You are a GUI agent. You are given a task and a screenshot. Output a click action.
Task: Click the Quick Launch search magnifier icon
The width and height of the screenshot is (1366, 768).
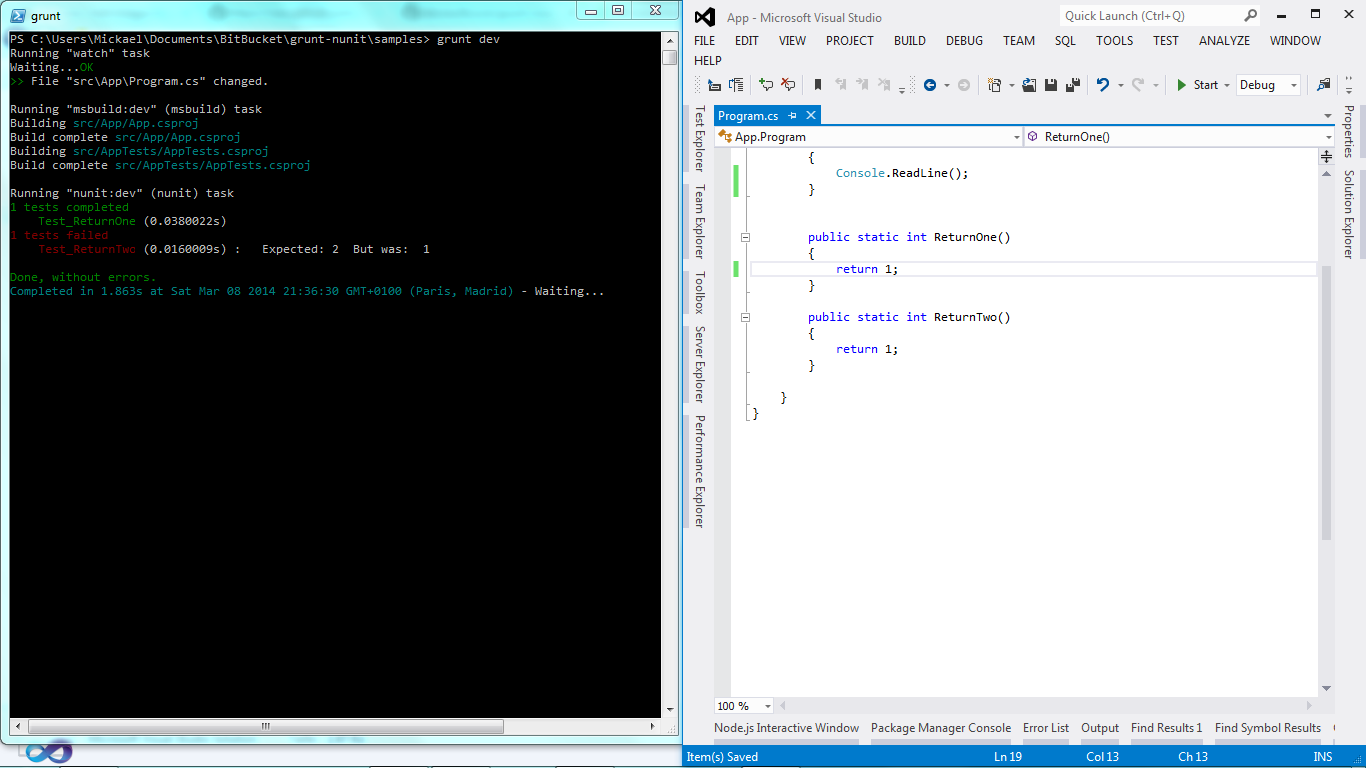[x=1250, y=16]
